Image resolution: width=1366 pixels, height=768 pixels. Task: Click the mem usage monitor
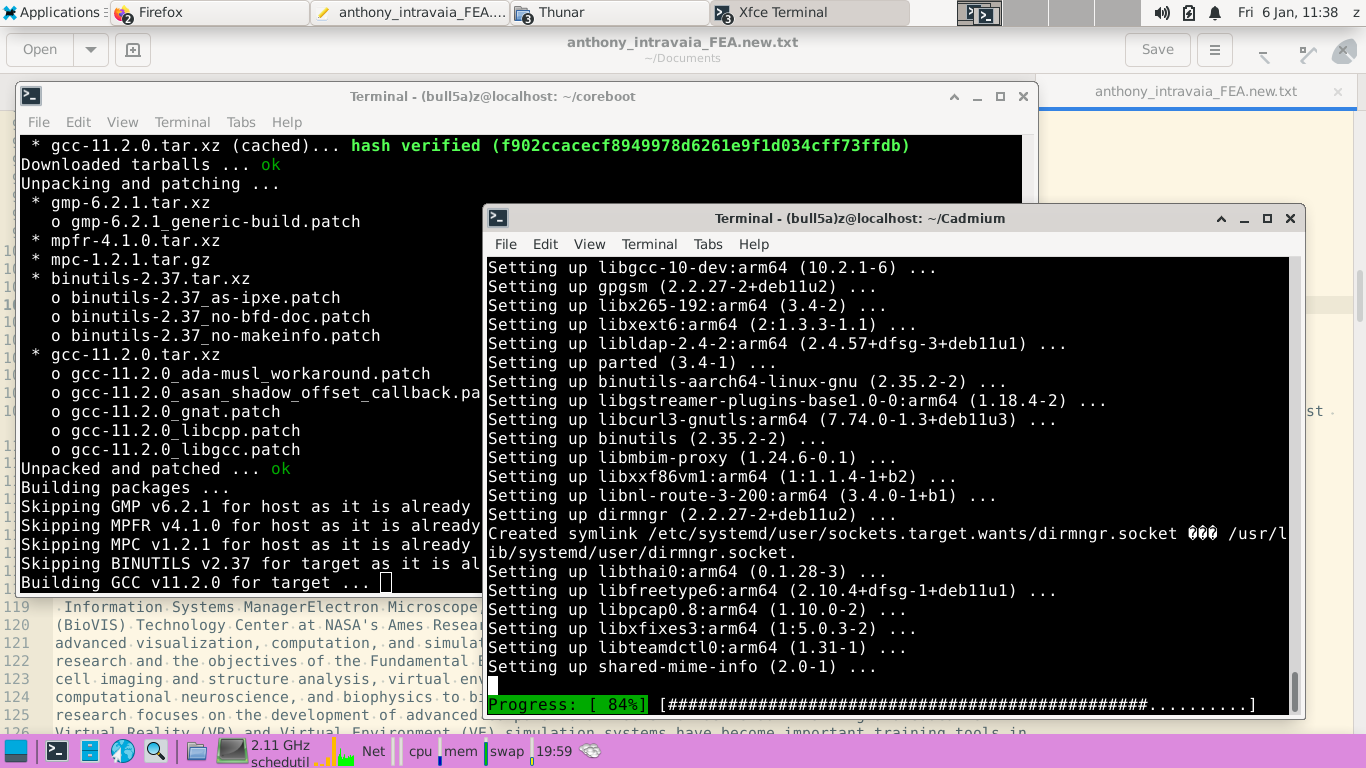[x=459, y=751]
